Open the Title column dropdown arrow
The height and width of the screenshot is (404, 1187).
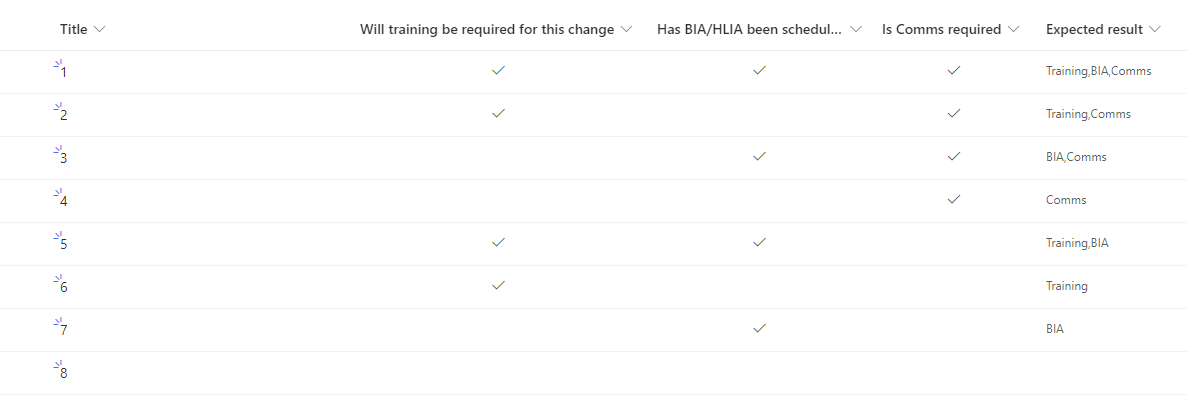coord(100,30)
